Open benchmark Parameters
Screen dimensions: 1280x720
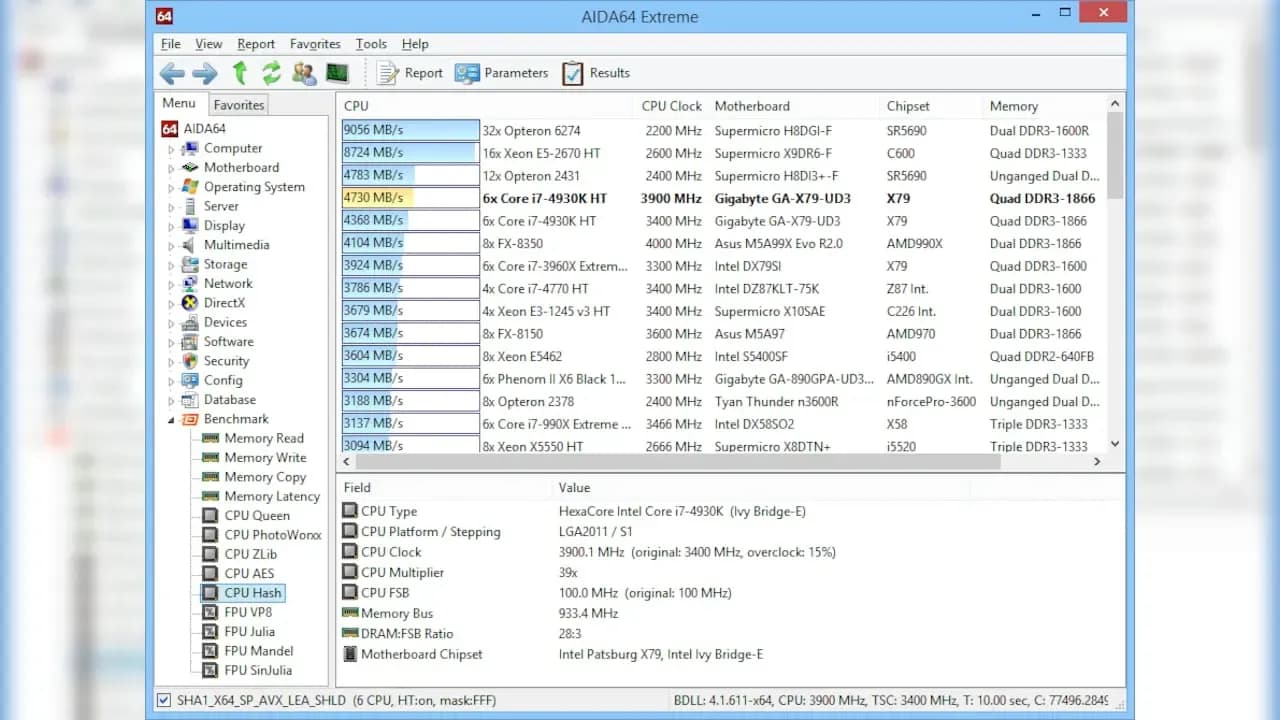501,73
